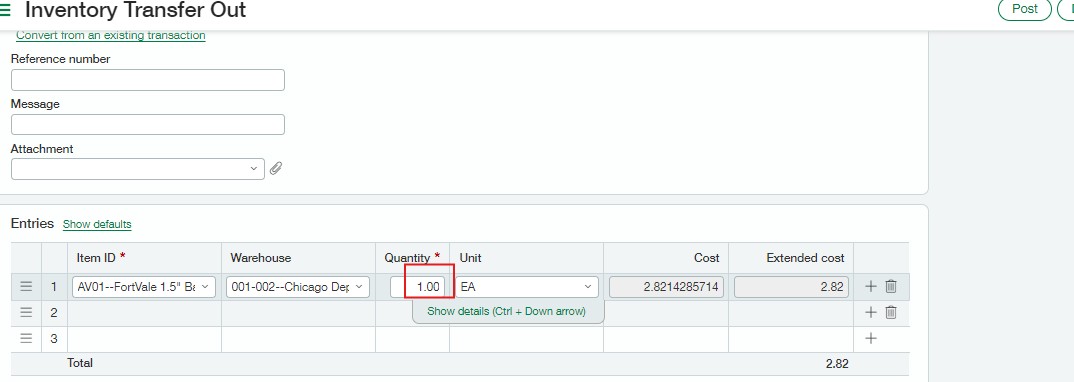Click the Quantity column header
The width and height of the screenshot is (1074, 382).
412,258
